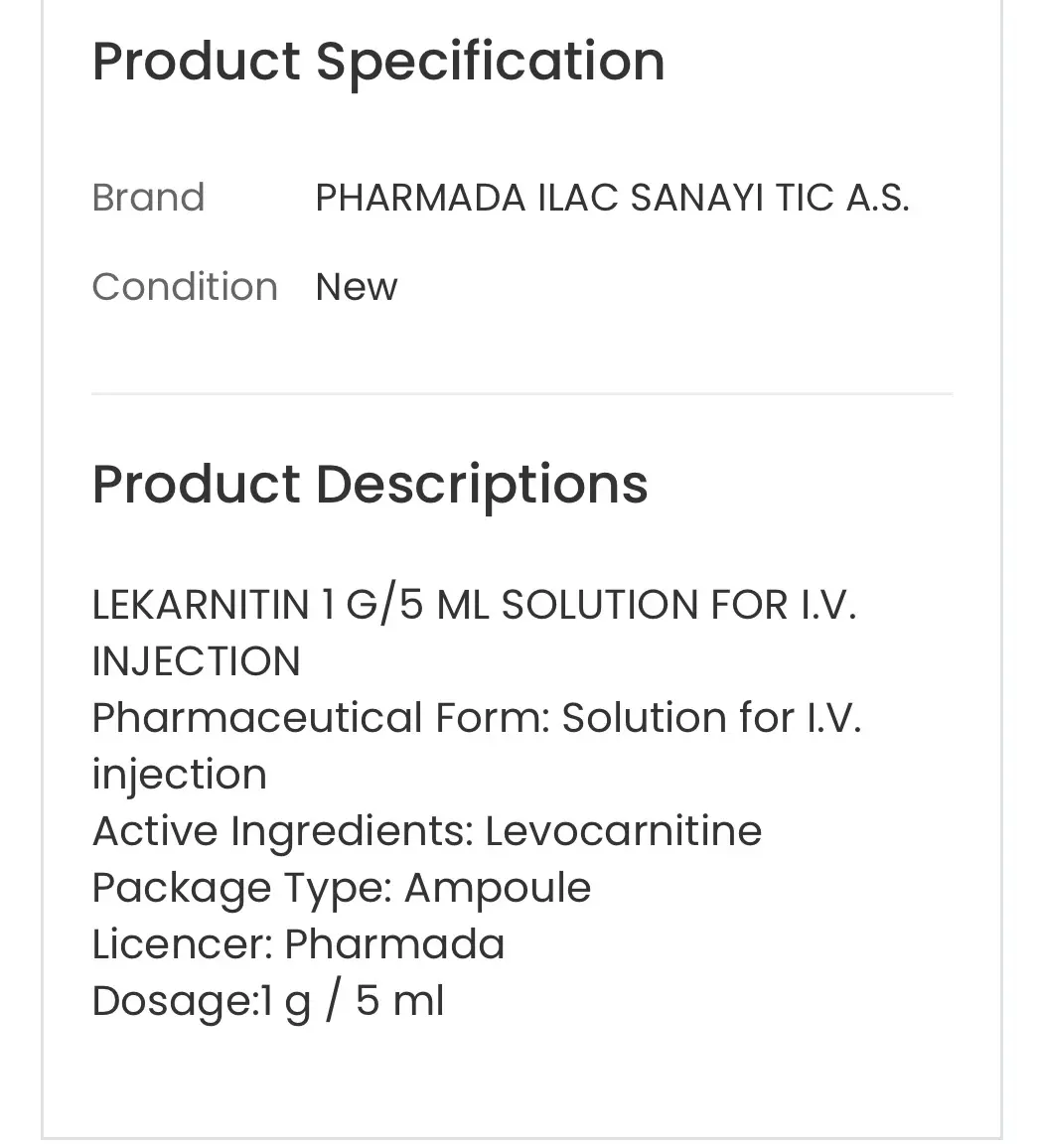Click the condition value New
Viewport: 1038px width, 1148px height.
(x=356, y=286)
